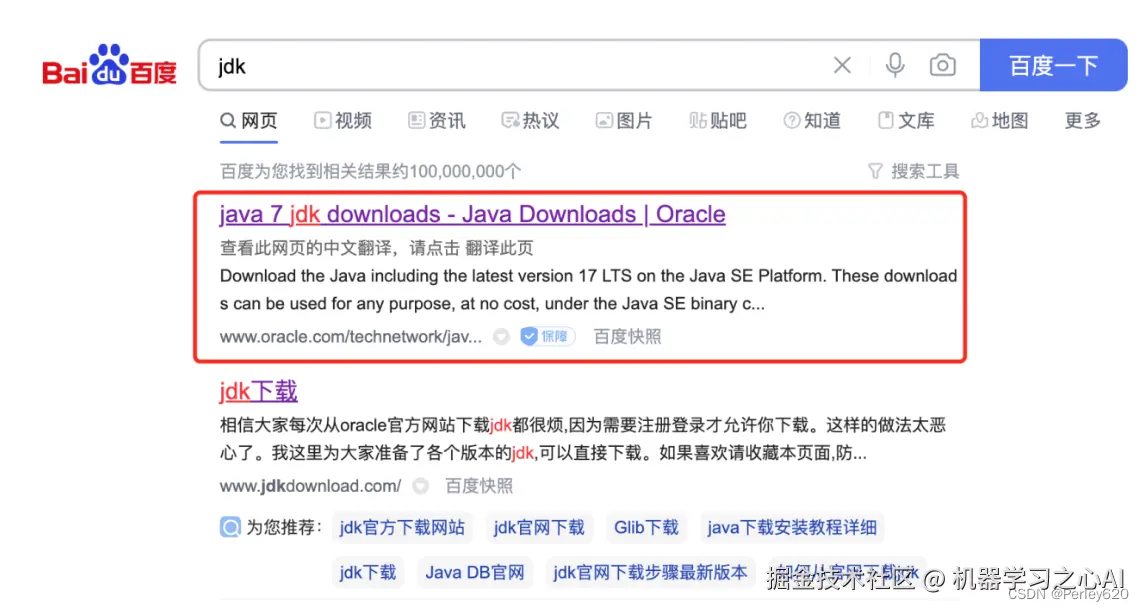Select suggestion Glib下载
This screenshot has height=611, width=1144.
(x=646, y=528)
